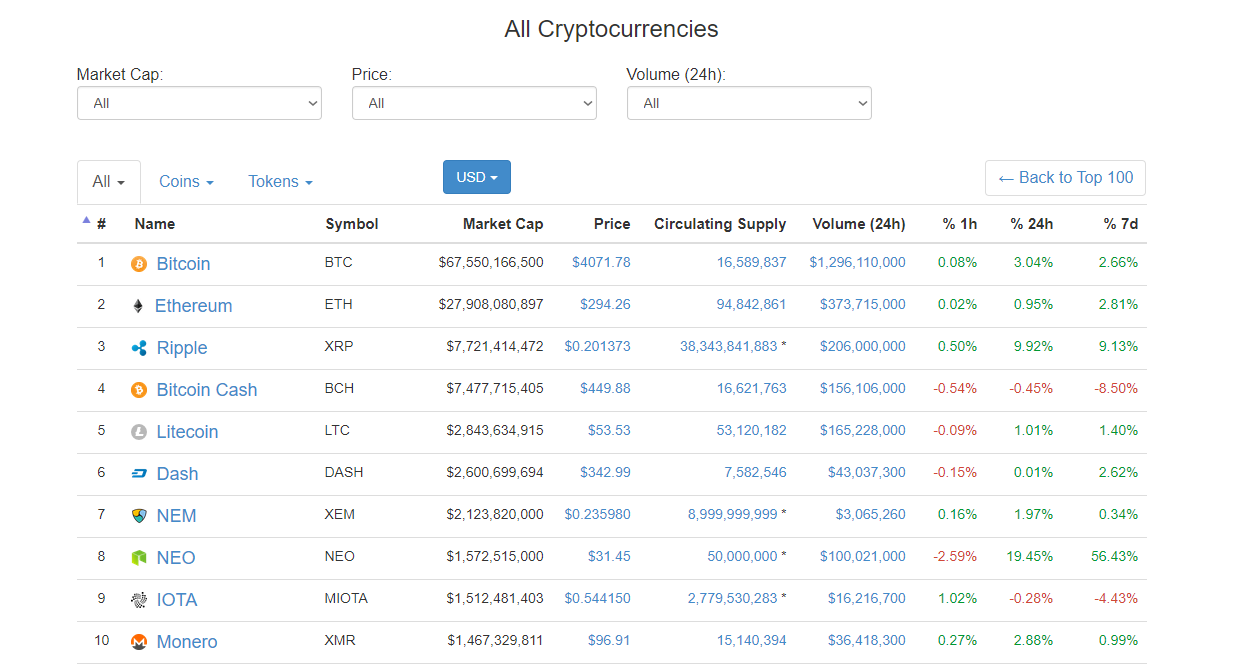Viewport: 1236px width, 670px height.
Task: Click the Ethereum diamond logo icon
Action: (138, 306)
